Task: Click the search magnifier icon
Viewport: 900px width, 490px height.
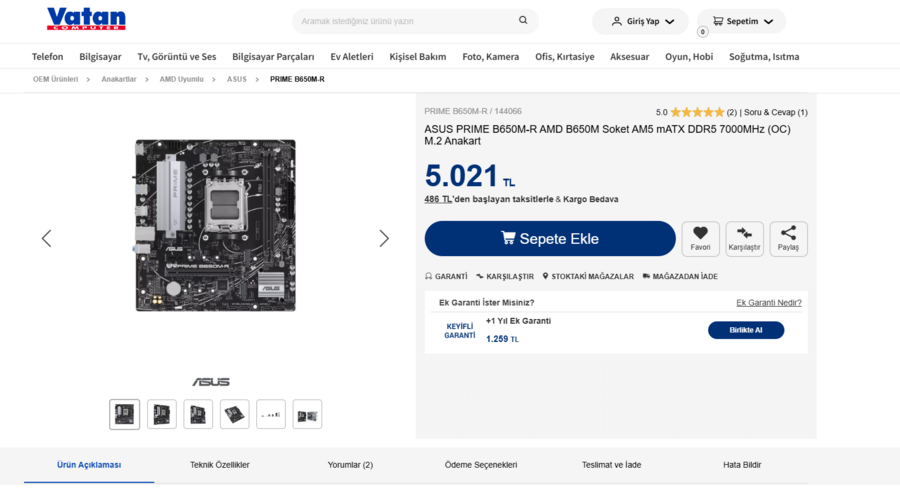Action: pos(523,21)
